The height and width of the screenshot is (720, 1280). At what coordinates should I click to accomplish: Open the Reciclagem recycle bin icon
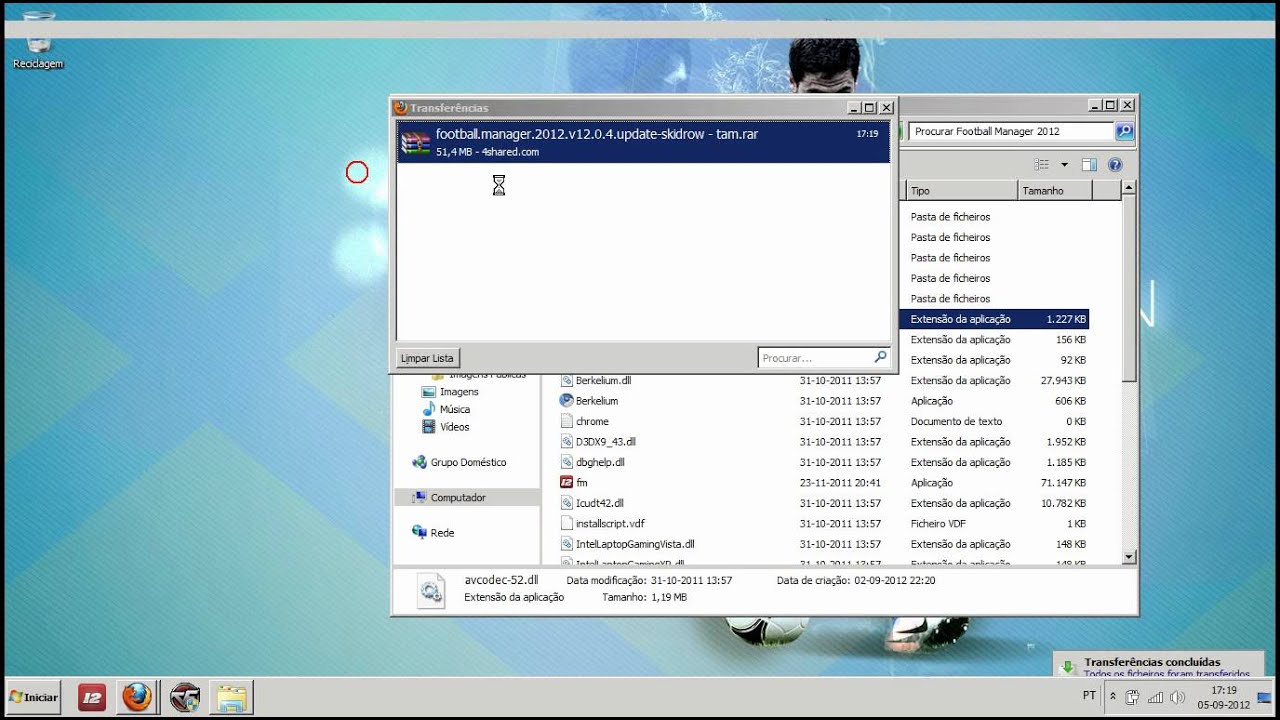click(38, 42)
